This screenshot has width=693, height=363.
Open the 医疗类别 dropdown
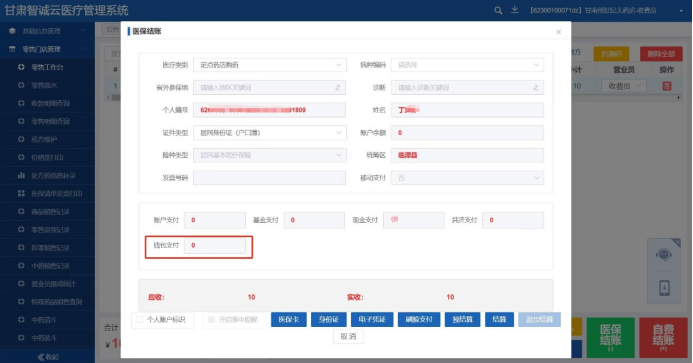pyautogui.click(x=269, y=65)
